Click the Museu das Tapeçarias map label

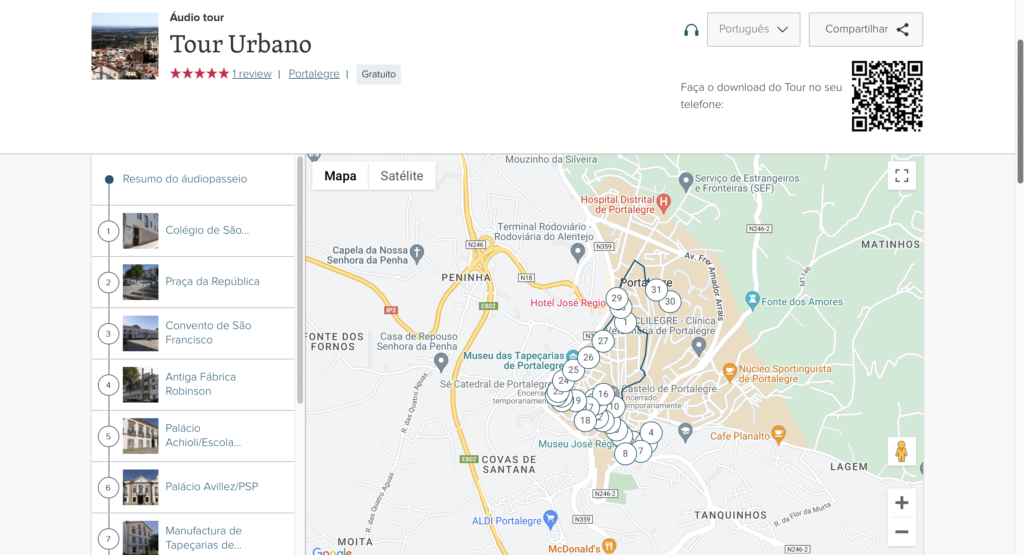coord(513,360)
